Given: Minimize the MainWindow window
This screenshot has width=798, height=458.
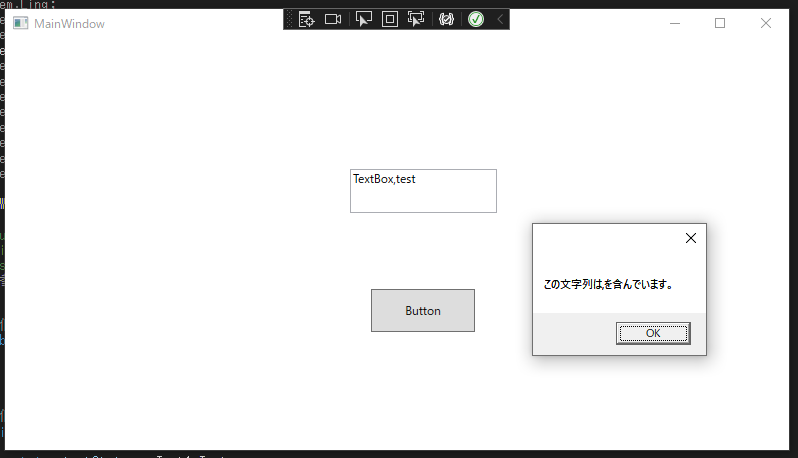Looking at the screenshot, I should click(x=675, y=23).
